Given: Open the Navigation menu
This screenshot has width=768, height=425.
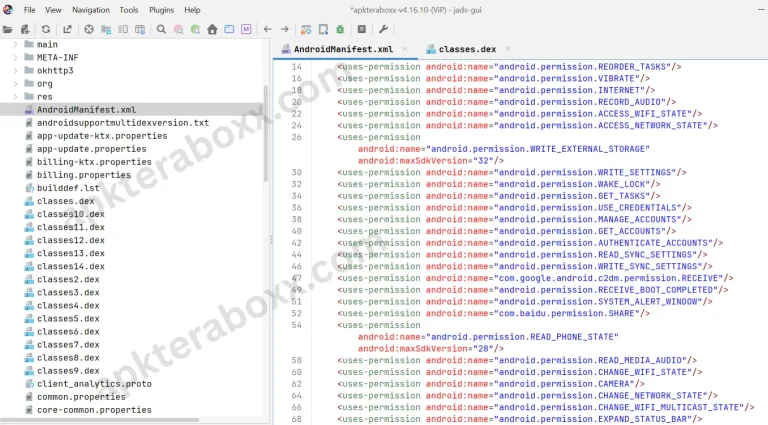Looking at the screenshot, I should pyautogui.click(x=91, y=10).
